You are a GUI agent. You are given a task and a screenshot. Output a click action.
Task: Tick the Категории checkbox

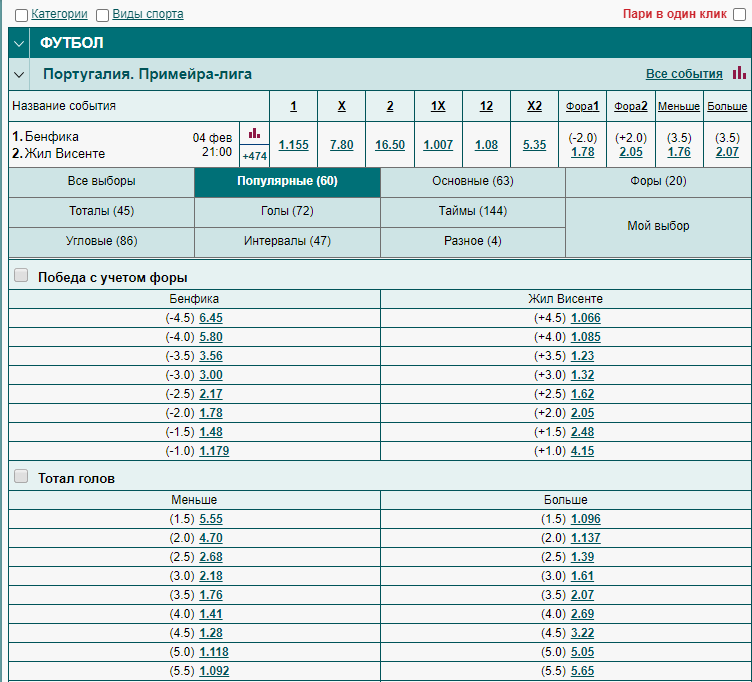tap(21, 15)
